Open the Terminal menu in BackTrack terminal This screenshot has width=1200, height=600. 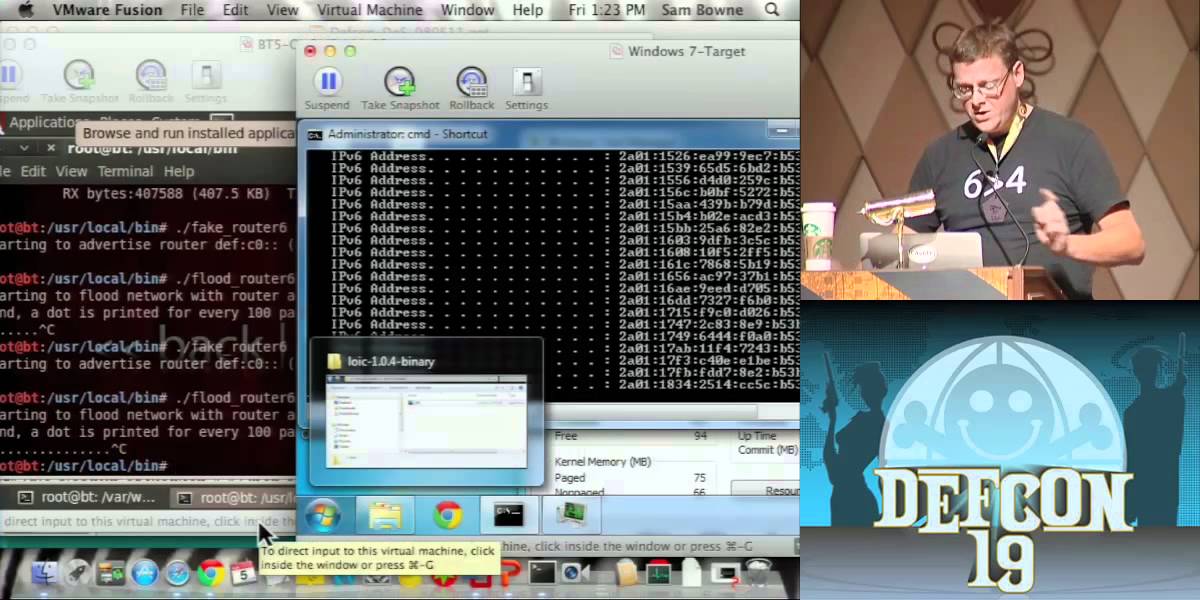click(125, 171)
